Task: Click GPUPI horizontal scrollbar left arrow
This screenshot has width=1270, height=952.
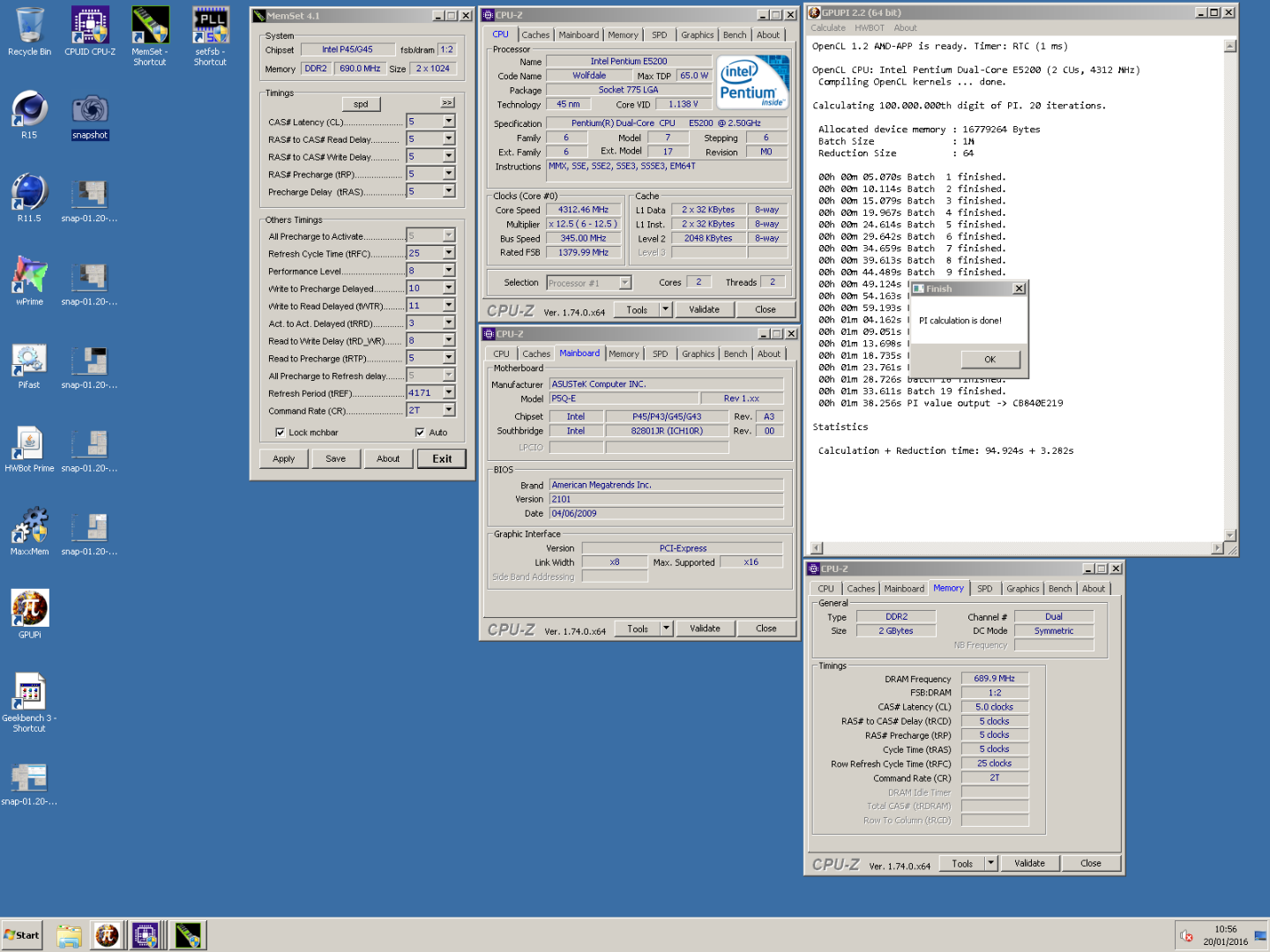Action: (817, 548)
